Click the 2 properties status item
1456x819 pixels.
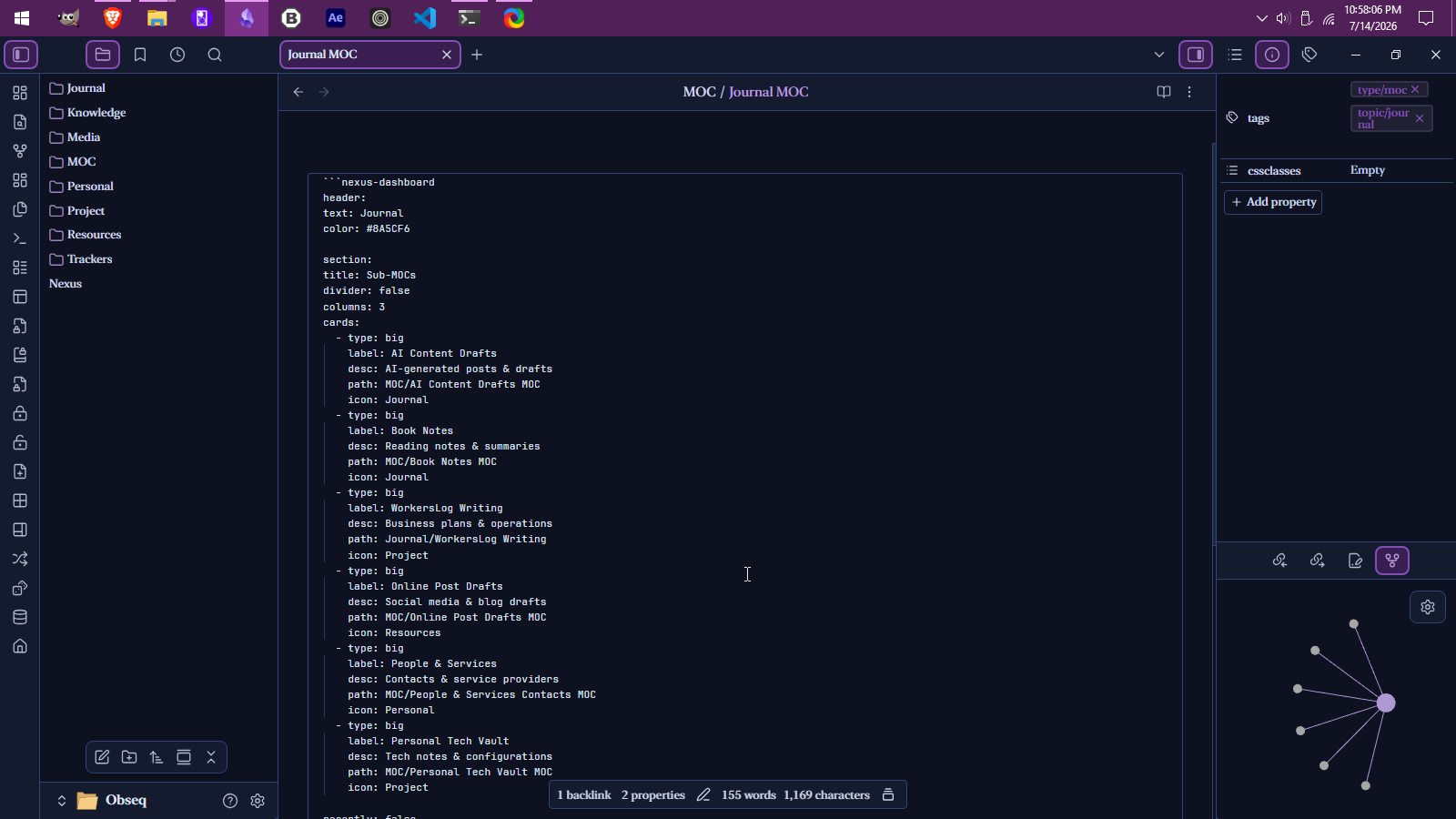click(x=653, y=795)
